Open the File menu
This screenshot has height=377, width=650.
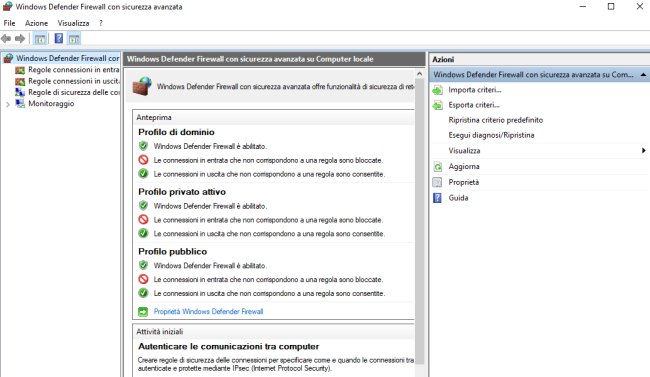pos(9,23)
